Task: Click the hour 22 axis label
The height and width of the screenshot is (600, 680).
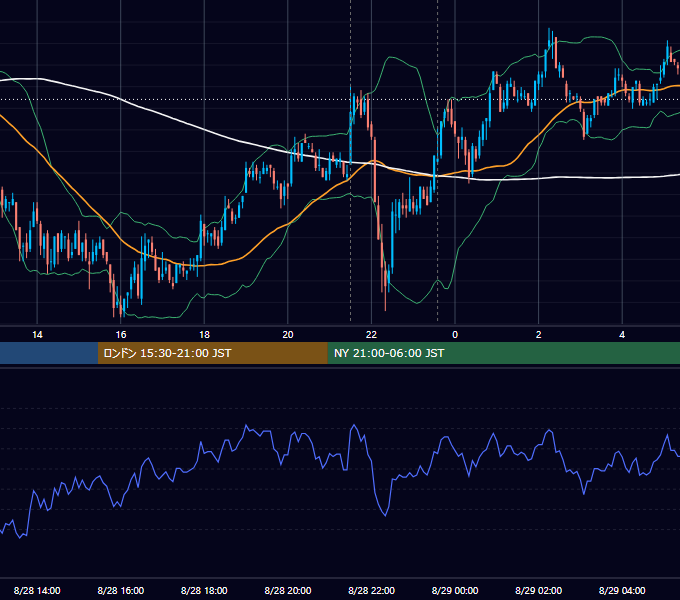Action: (x=372, y=335)
